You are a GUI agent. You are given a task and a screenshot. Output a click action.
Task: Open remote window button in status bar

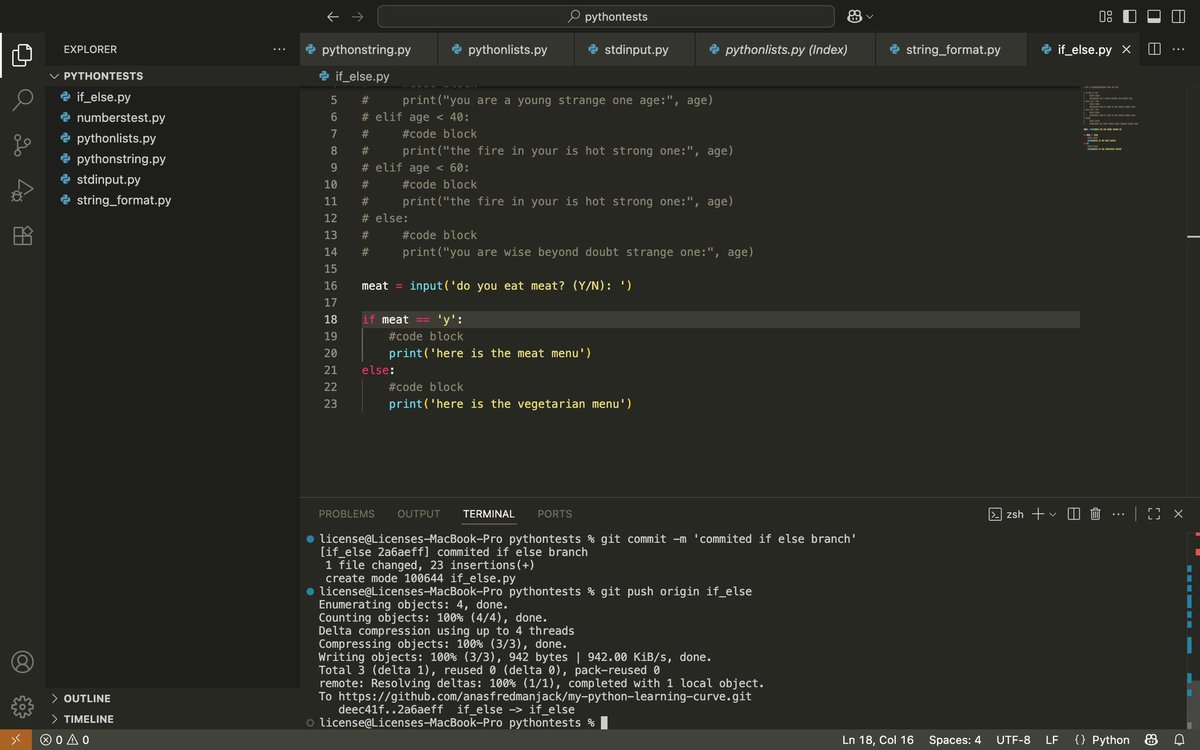pos(15,740)
